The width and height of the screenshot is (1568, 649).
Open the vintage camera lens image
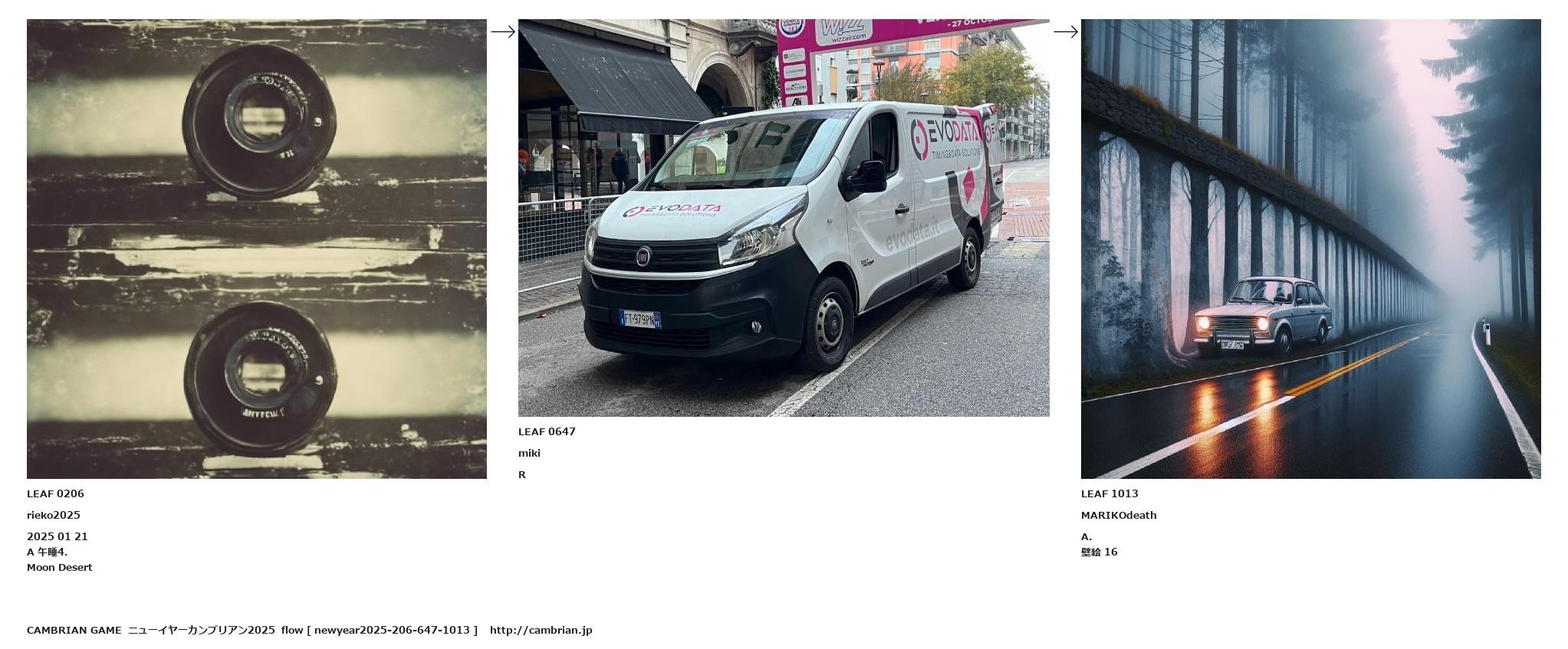[x=257, y=249]
